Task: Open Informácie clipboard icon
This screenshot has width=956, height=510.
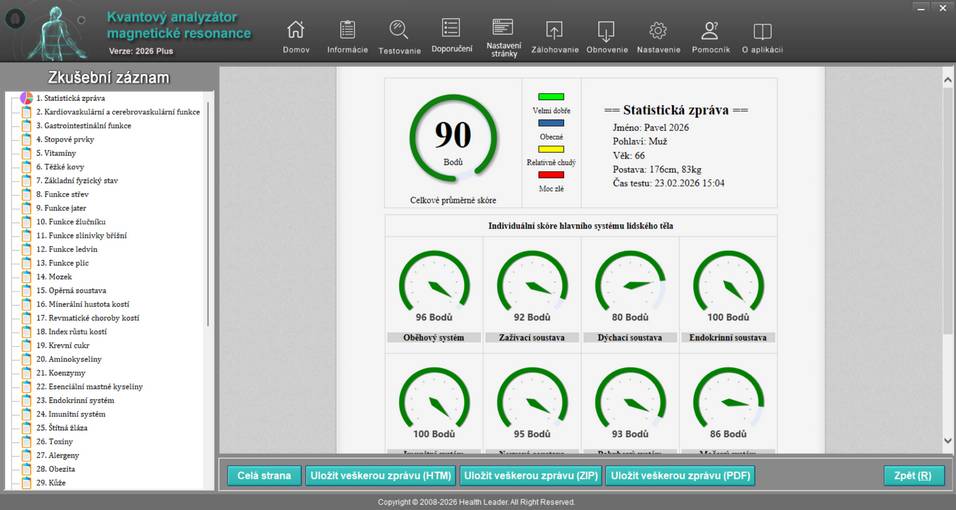Action: pos(348,29)
